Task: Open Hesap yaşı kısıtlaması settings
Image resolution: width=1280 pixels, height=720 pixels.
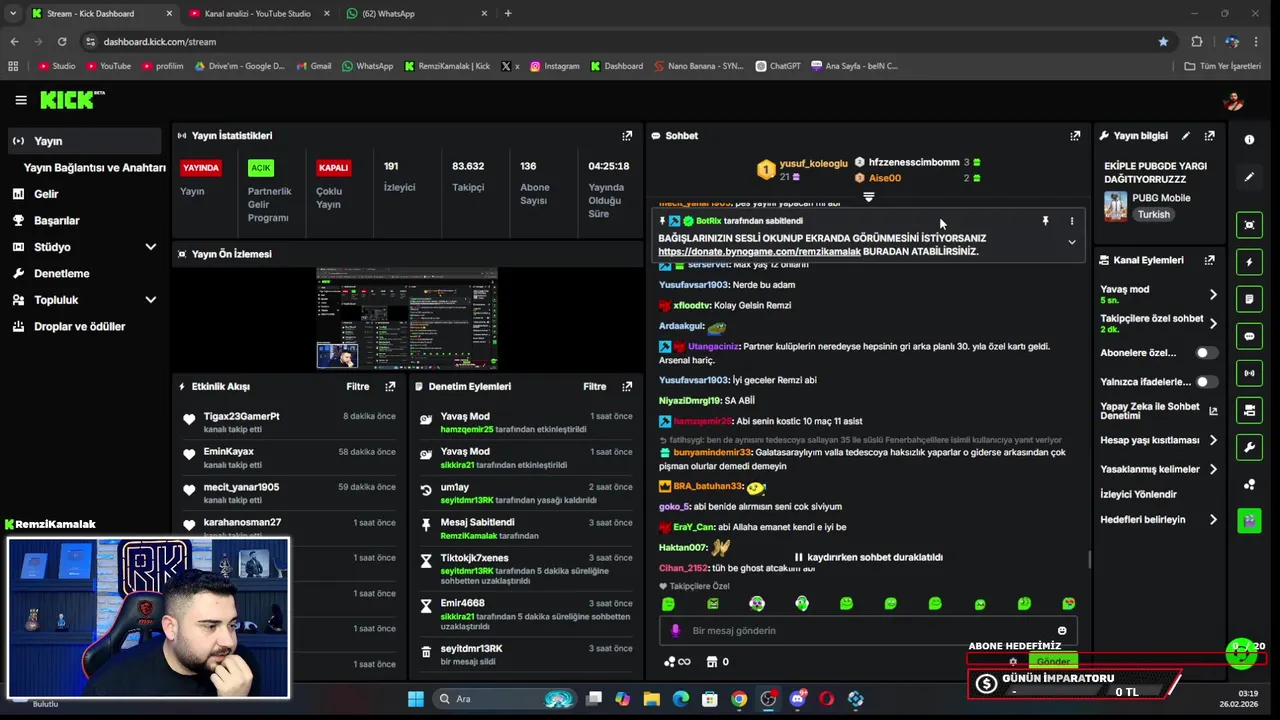Action: click(1159, 440)
